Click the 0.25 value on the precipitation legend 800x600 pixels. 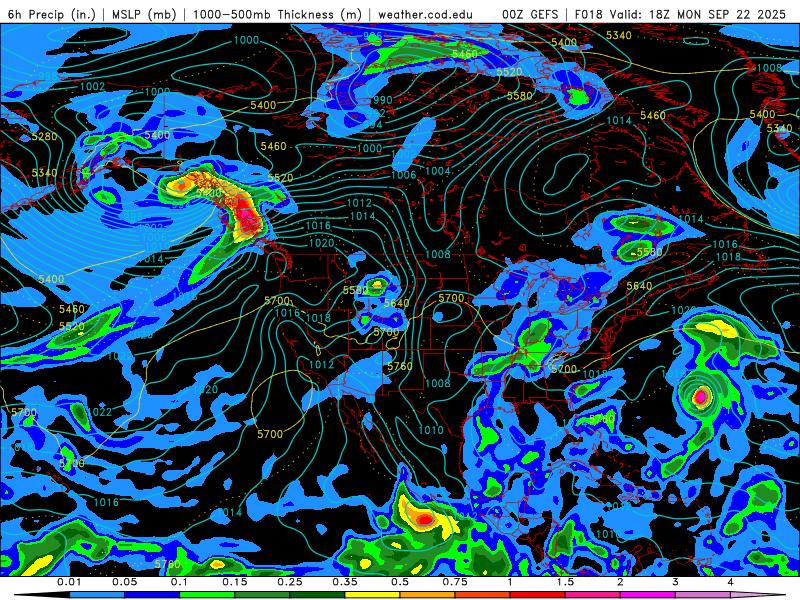coord(290,582)
